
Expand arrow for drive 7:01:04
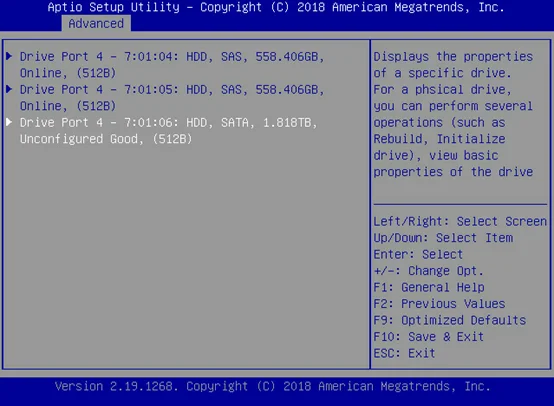[x=9, y=56]
